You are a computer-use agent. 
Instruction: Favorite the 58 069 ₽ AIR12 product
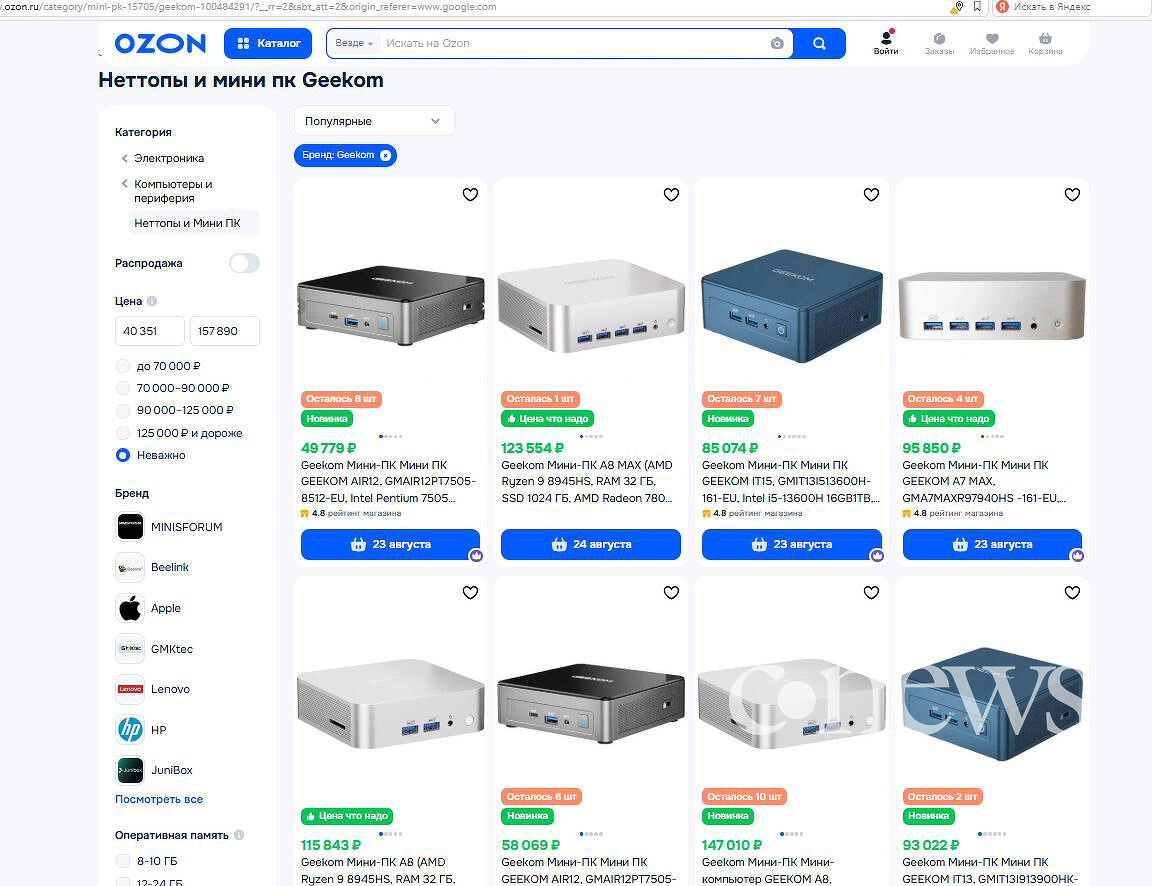point(671,592)
